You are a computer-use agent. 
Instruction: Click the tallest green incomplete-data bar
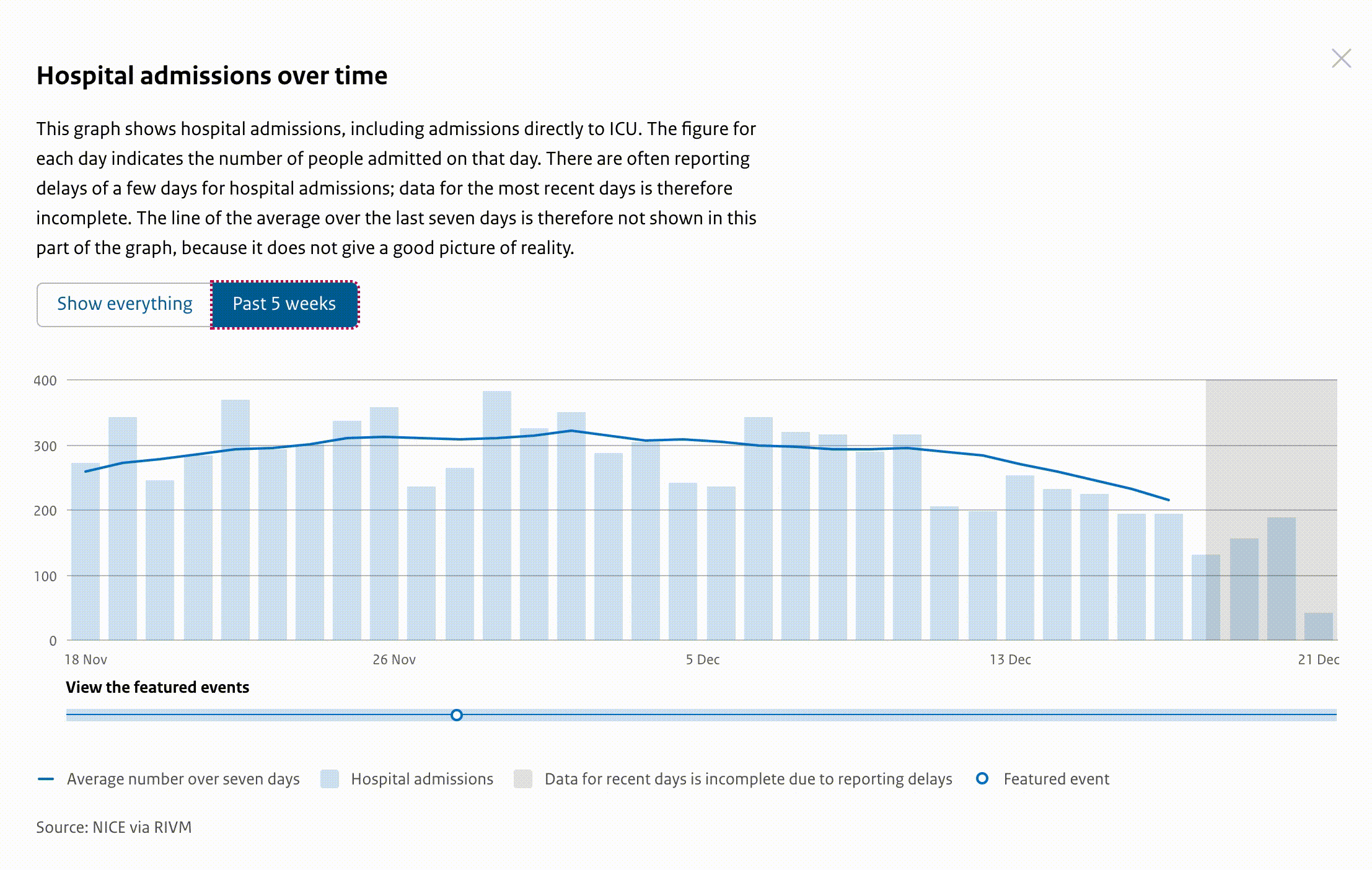1281,578
